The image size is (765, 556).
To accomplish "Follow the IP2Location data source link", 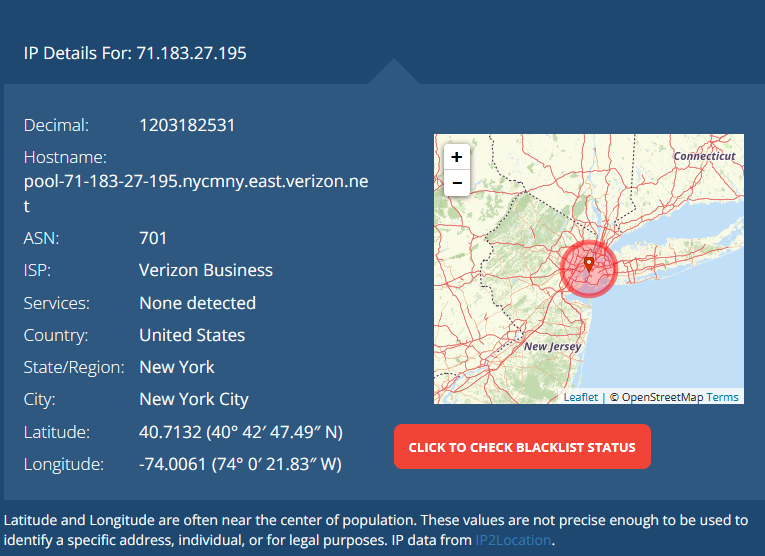I will [512, 540].
